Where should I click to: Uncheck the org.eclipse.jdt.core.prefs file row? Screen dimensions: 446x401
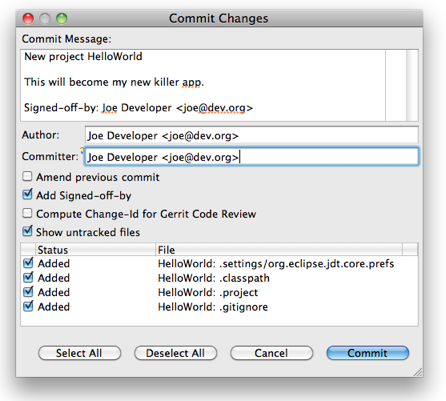click(28, 263)
